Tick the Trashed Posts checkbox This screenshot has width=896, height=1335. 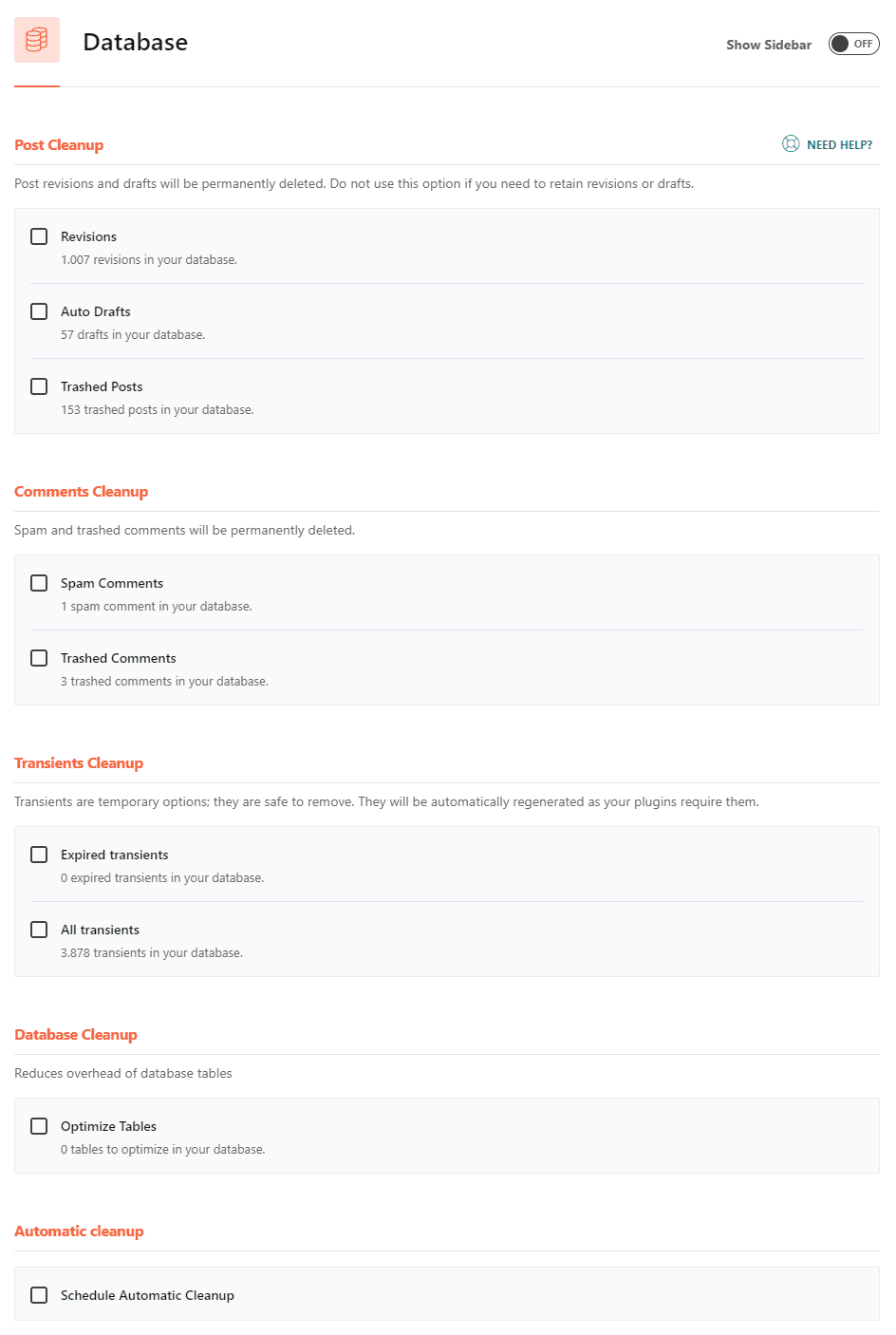coord(39,386)
